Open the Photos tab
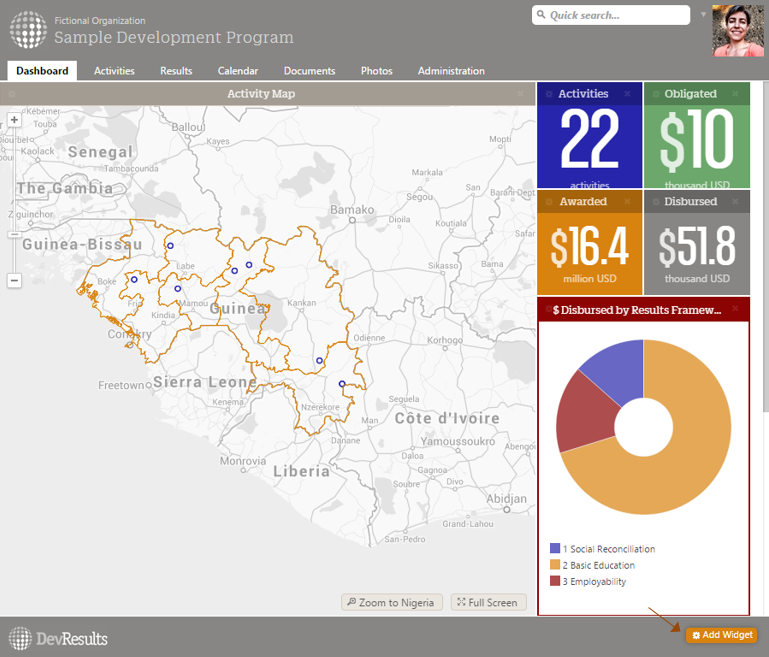This screenshot has width=769, height=657. (x=377, y=71)
